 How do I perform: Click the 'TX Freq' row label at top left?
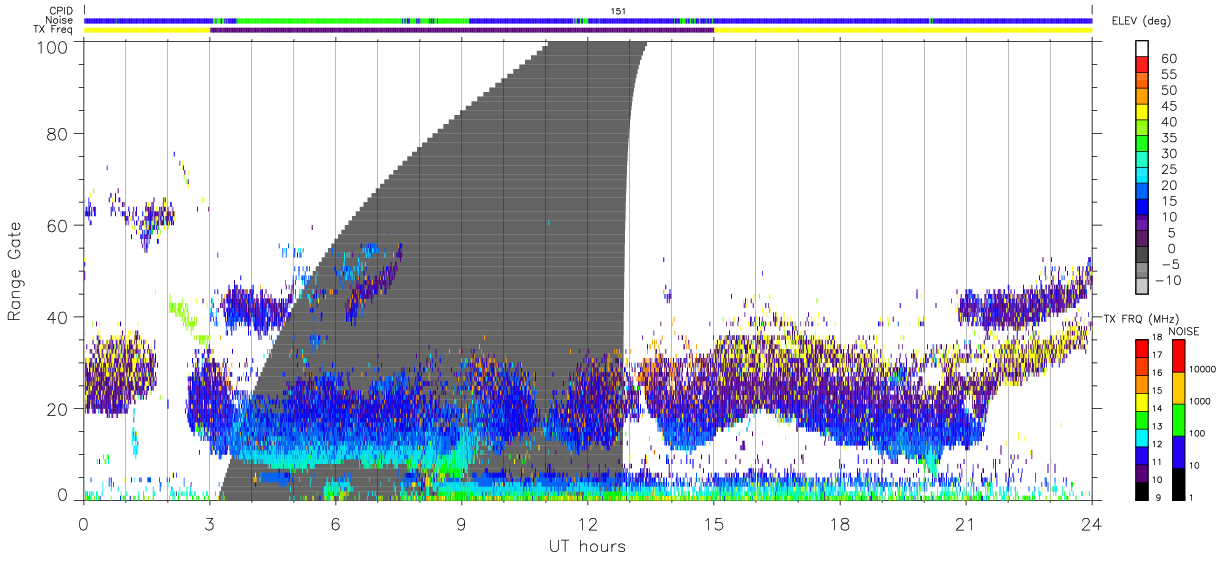55,30
